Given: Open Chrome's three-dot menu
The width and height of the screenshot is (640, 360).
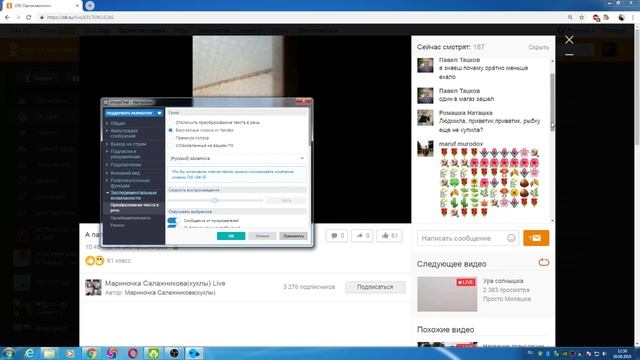Looking at the screenshot, I should pyautogui.click(x=633, y=18).
